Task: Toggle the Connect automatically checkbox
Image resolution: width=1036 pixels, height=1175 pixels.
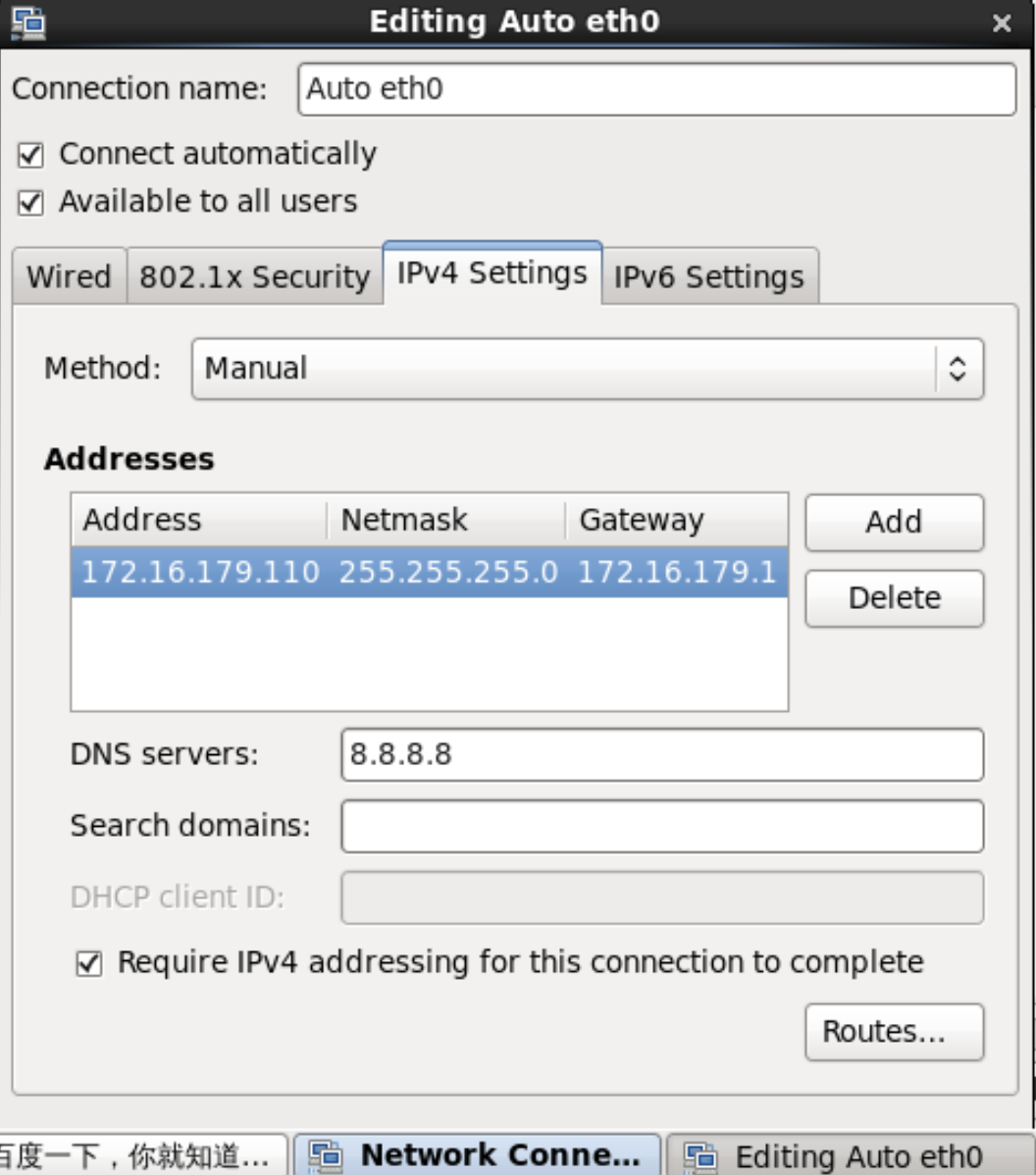Action: pos(31,155)
